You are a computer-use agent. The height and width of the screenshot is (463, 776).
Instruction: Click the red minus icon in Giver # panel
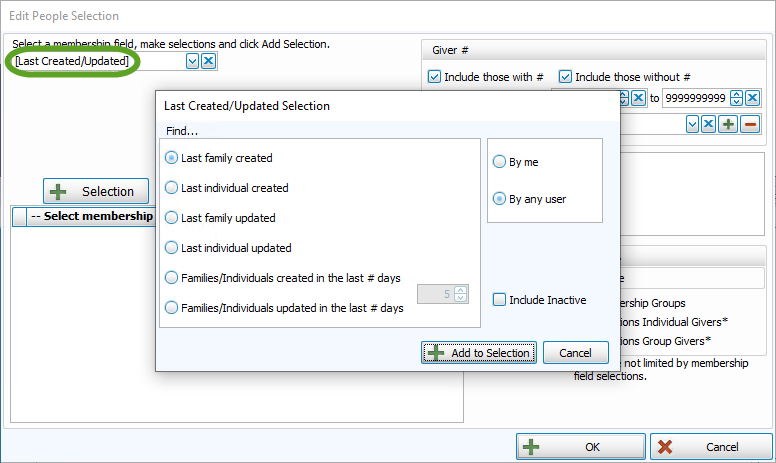[x=750, y=124]
